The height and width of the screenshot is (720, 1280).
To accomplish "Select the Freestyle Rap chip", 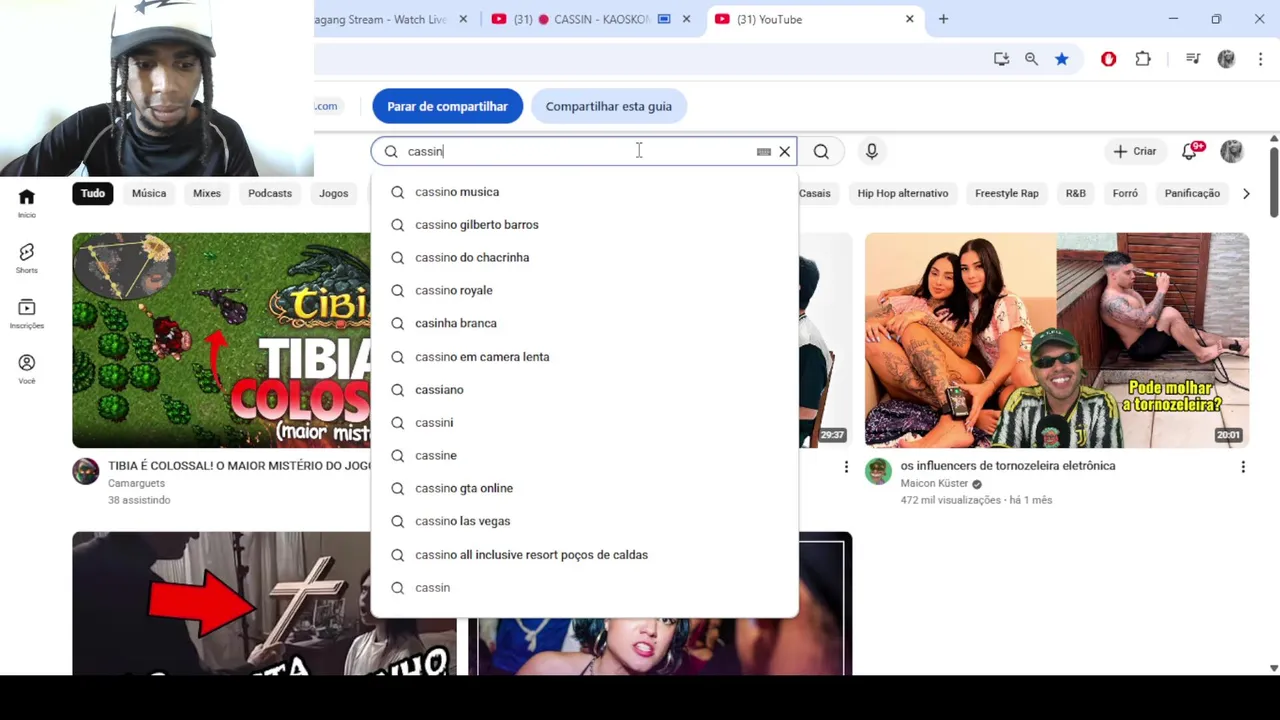I will (x=1007, y=193).
